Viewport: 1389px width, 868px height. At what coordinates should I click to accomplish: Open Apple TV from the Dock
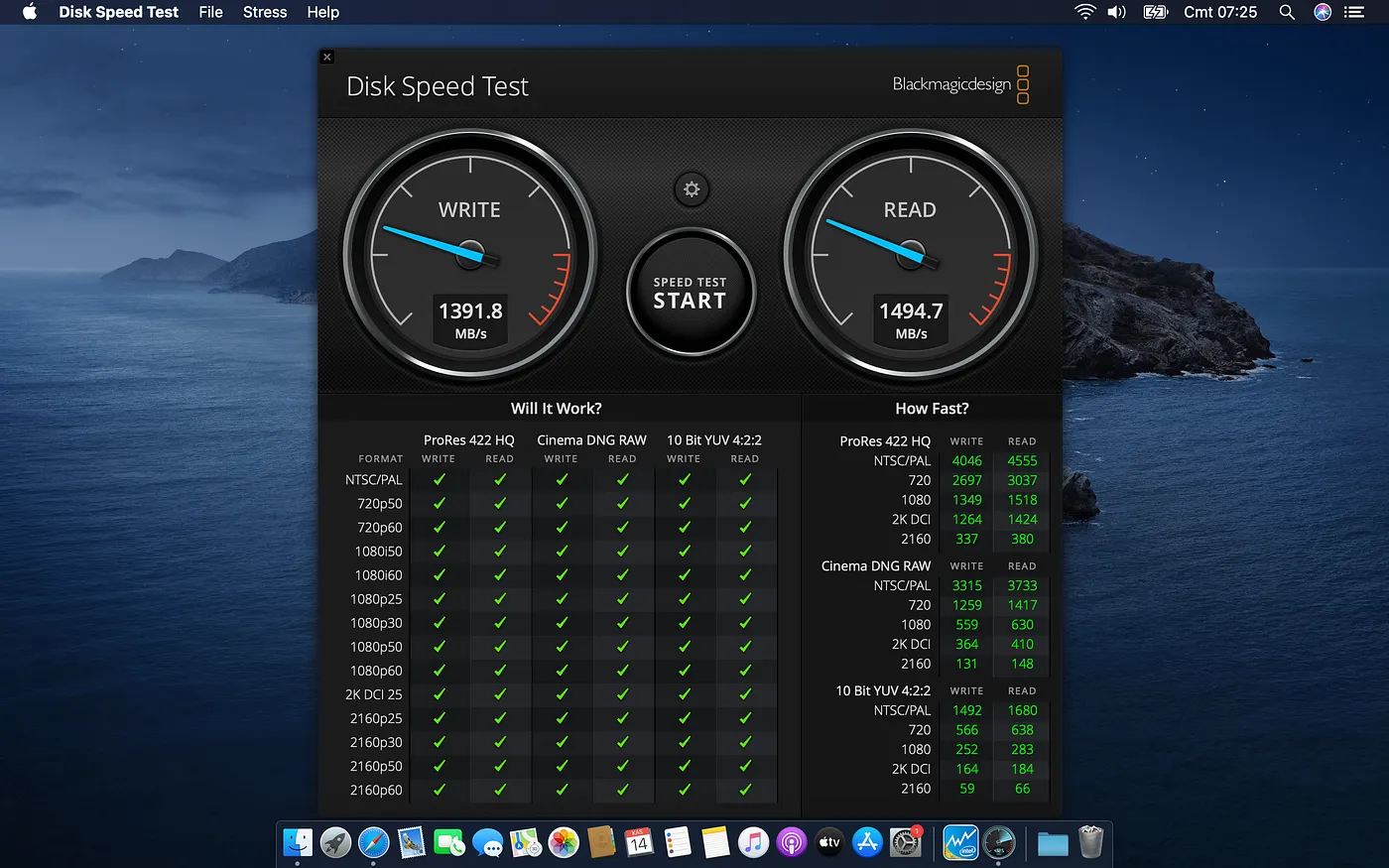point(829,842)
